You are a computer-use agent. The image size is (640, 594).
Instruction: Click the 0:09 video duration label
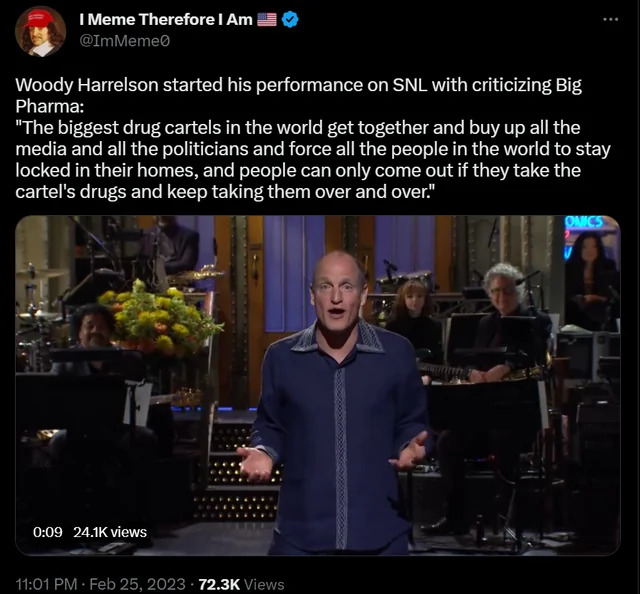[x=48, y=532]
